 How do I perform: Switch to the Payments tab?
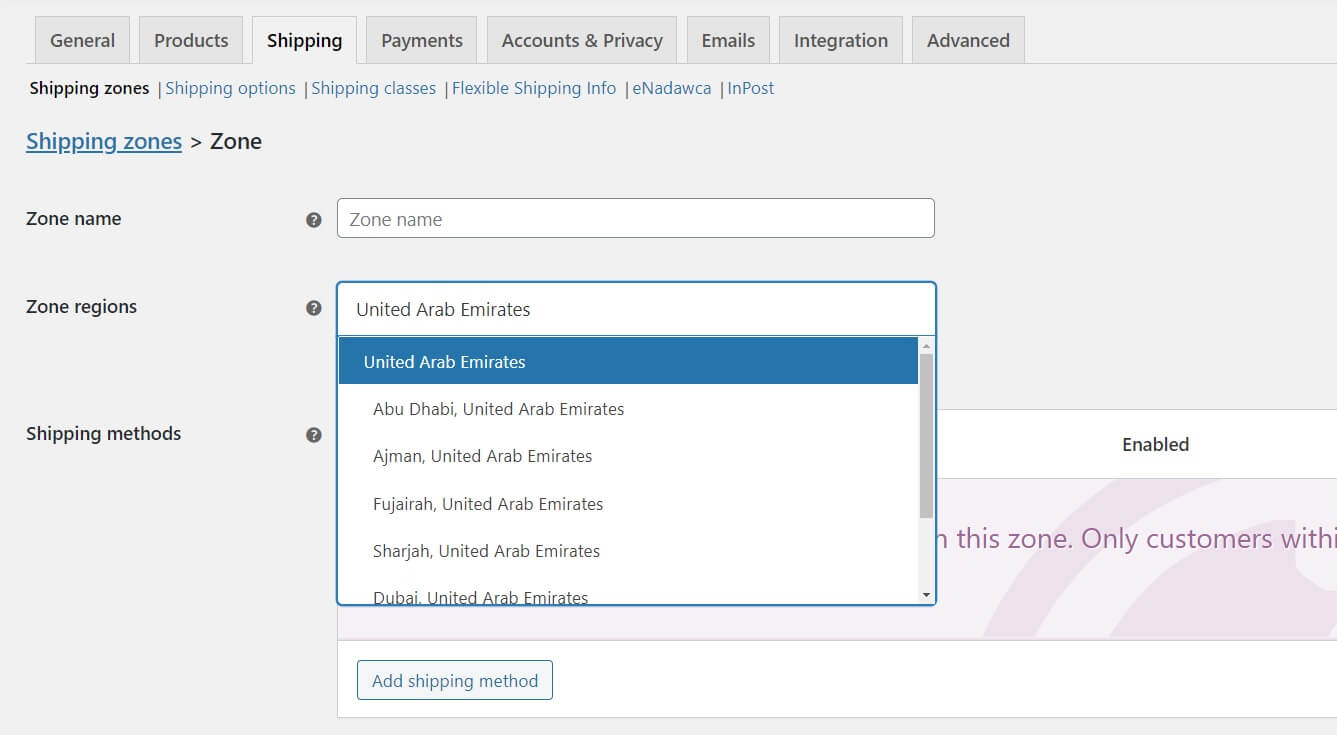(422, 40)
